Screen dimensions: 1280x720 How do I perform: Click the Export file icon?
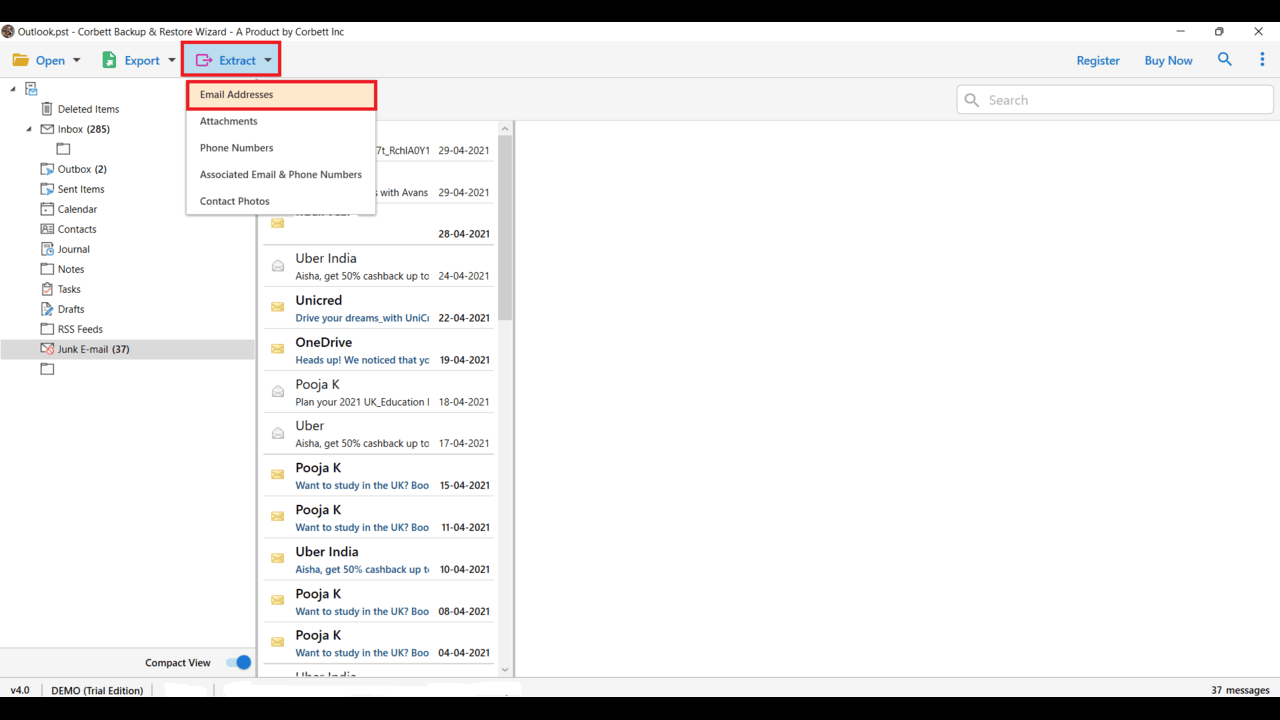tap(109, 60)
